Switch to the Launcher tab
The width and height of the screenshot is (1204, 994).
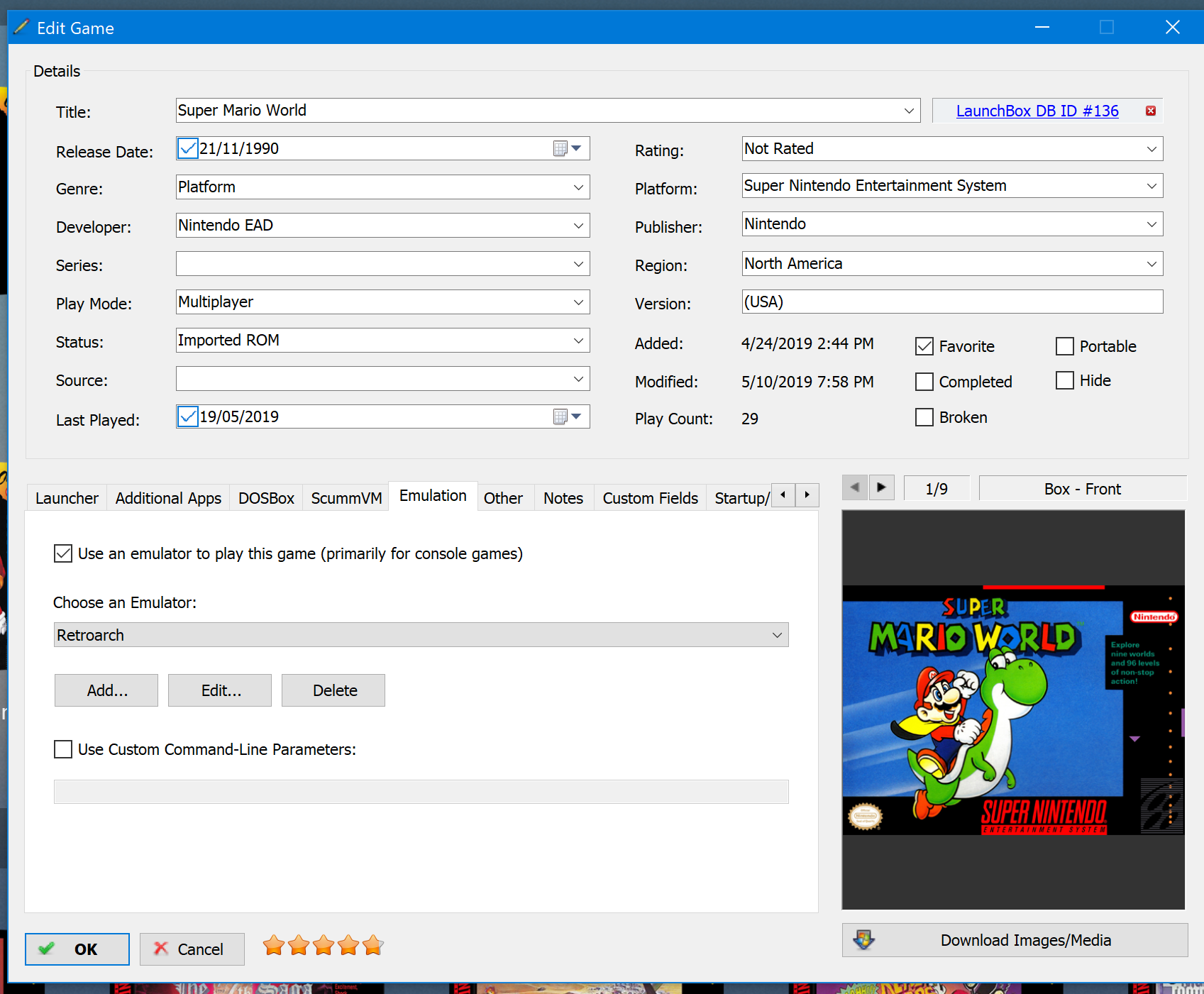click(x=67, y=498)
